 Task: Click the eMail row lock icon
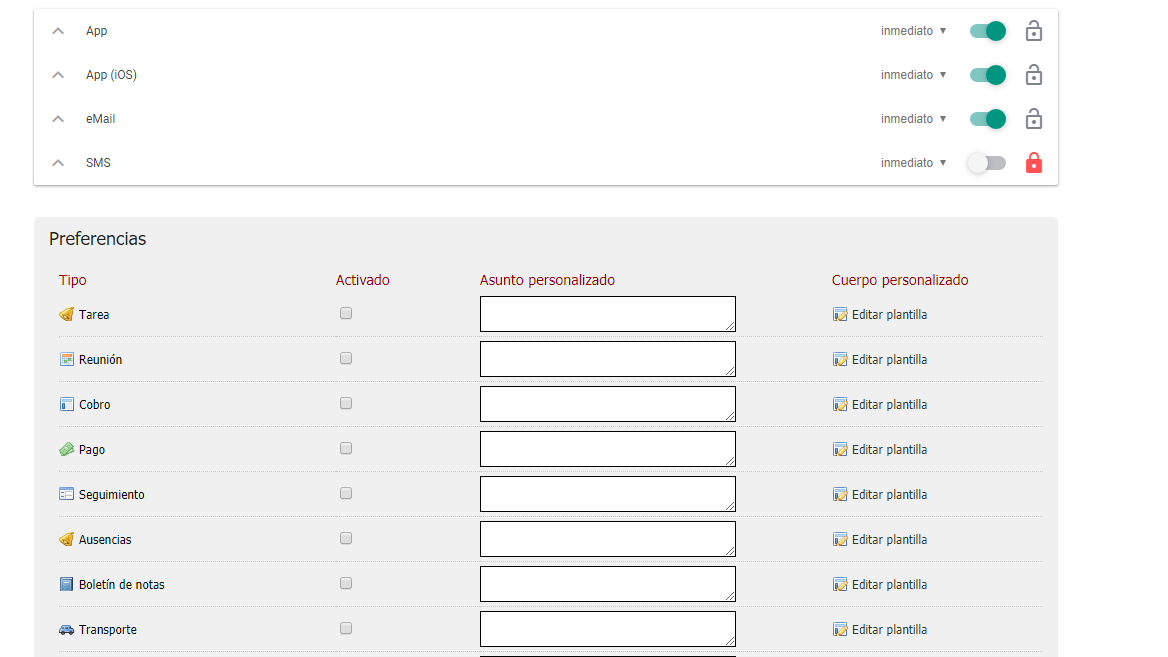[1033, 118]
